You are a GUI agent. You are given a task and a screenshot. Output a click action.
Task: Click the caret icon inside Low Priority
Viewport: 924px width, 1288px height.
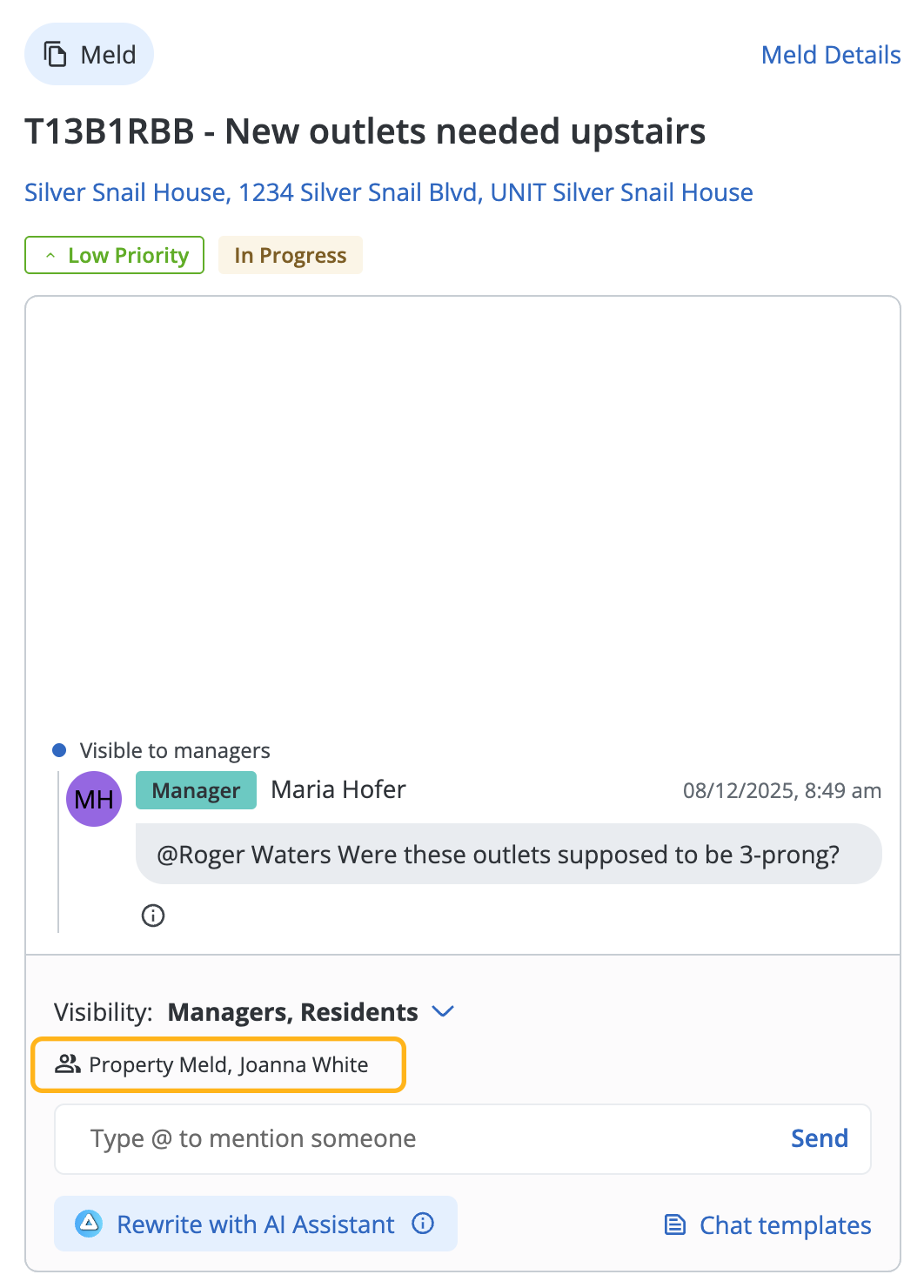point(50,256)
